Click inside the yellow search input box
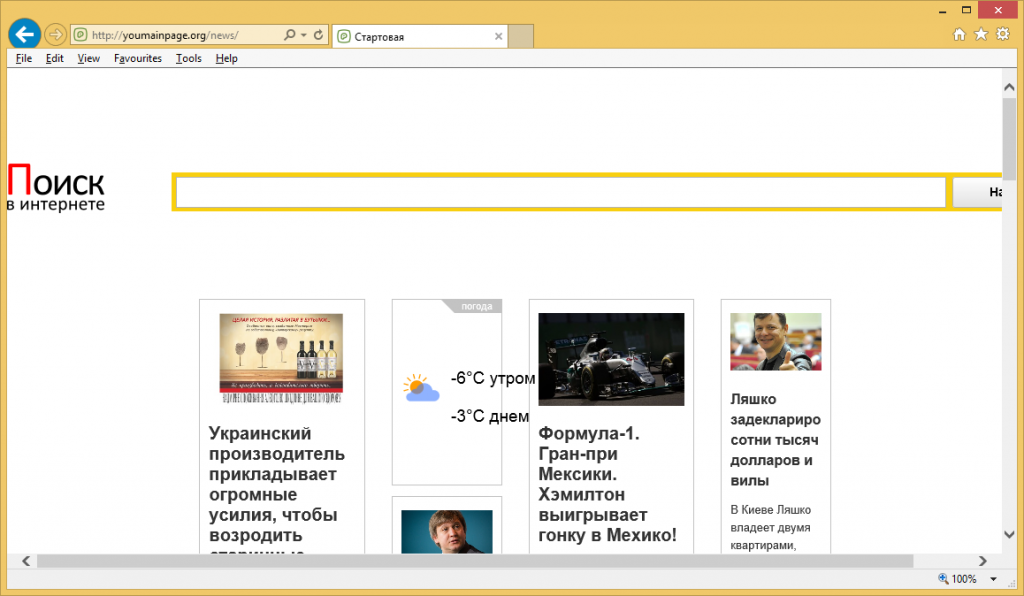Image resolution: width=1024 pixels, height=596 pixels. [x=560, y=192]
